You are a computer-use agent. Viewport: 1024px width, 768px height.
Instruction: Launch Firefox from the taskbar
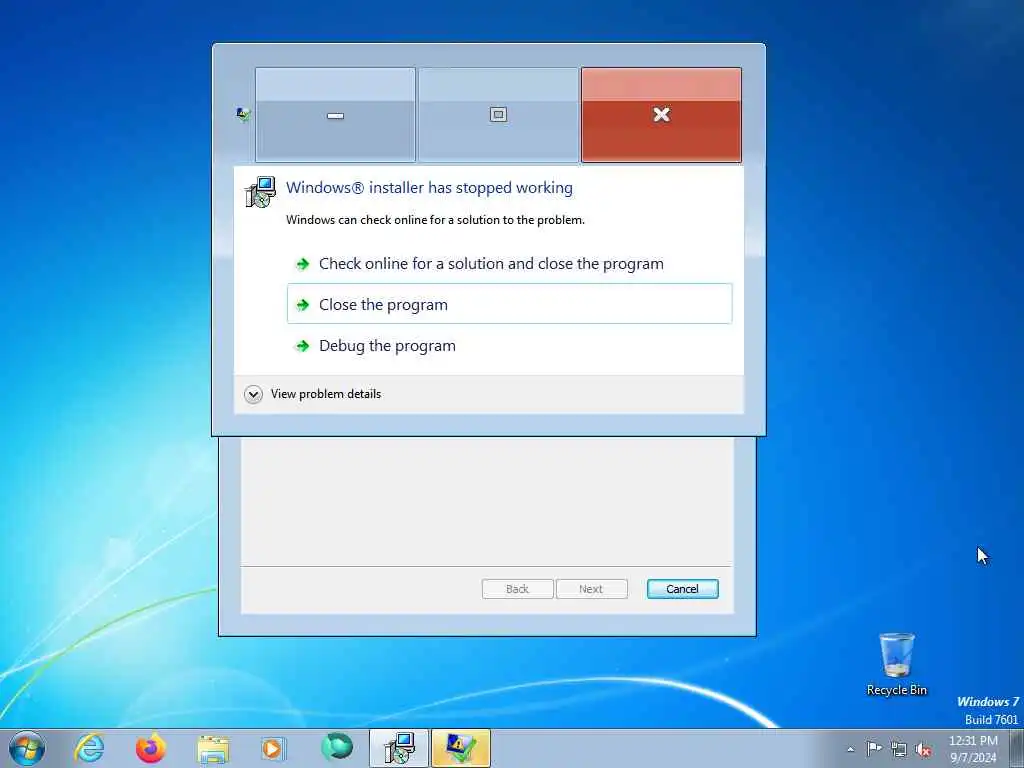(150, 748)
